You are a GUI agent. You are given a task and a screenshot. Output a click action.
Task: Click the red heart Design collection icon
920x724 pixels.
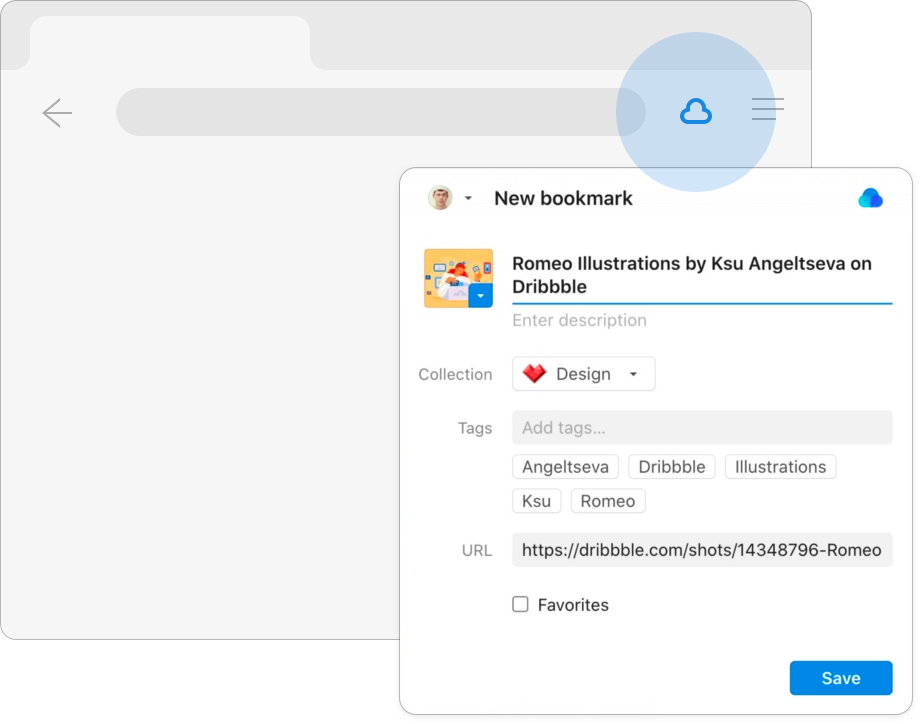[x=535, y=374]
